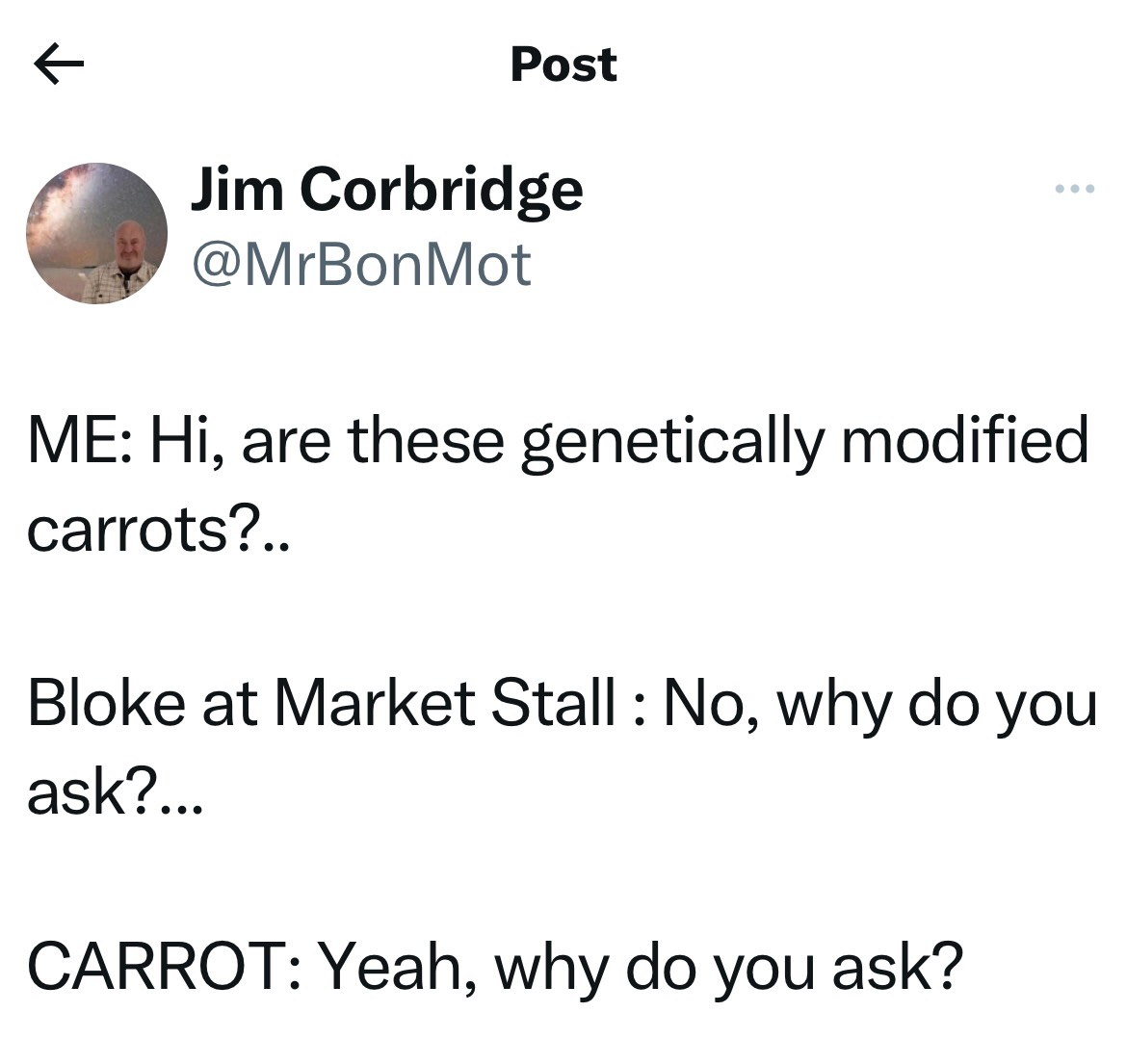Open the @MrBonMot handle link
Image resolution: width=1127 pixels, height=1064 pixels.
coord(361,264)
